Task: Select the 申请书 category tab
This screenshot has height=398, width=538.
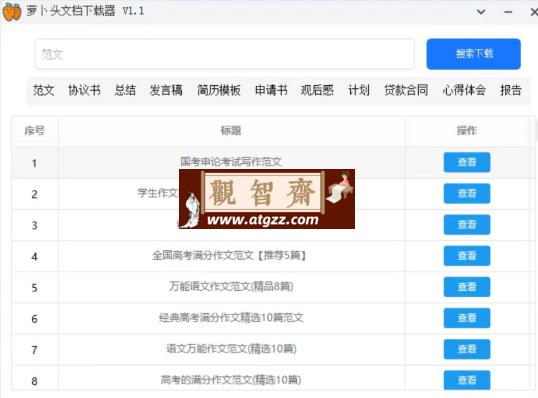Action: tap(271, 90)
